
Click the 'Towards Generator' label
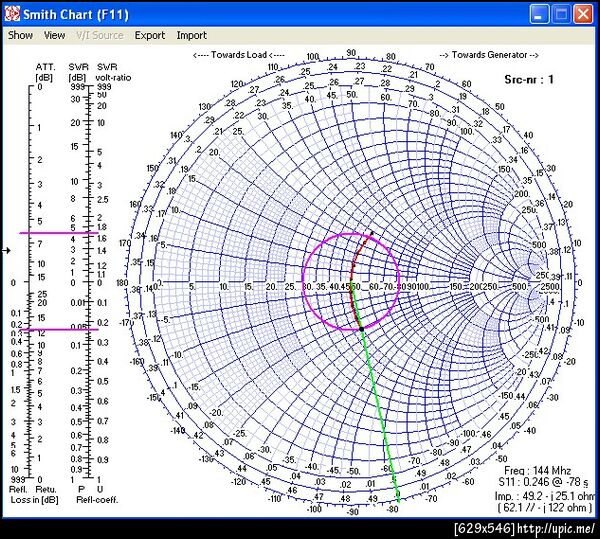489,55
